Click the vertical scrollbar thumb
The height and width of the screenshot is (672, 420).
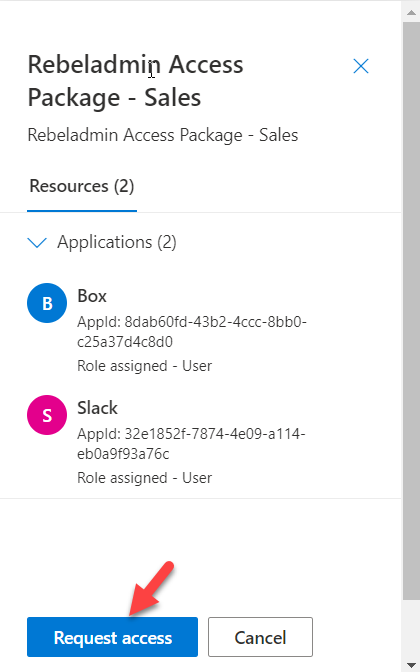(411, 311)
